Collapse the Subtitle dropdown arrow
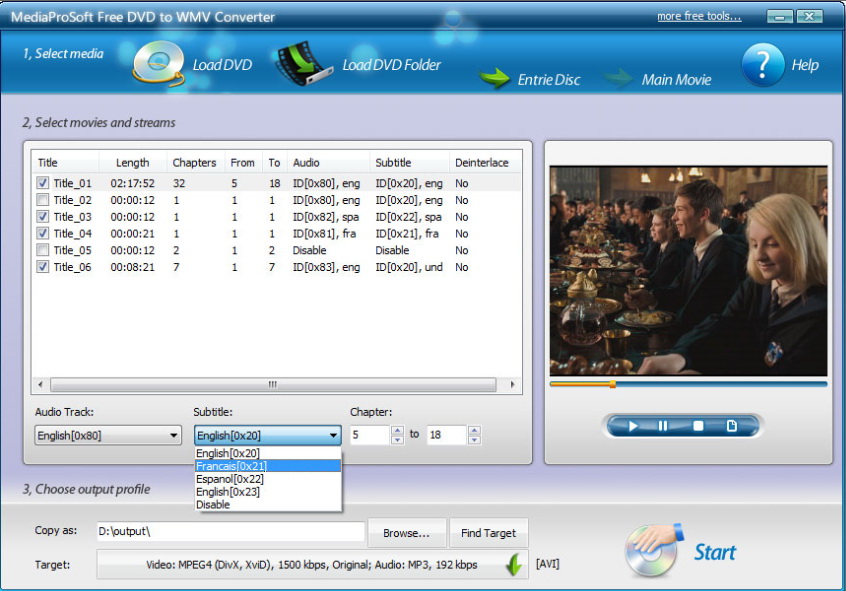Image resolution: width=846 pixels, height=591 pixels. (333, 435)
